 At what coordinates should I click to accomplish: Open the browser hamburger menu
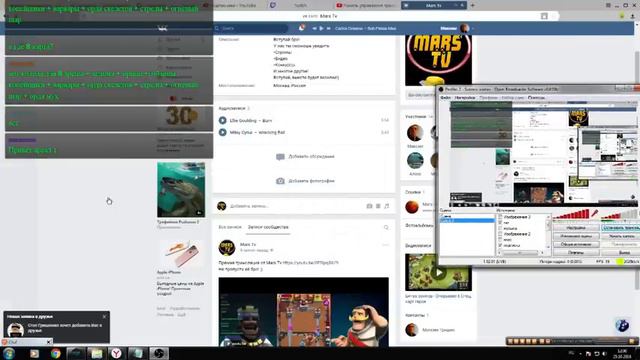pos(608,5)
